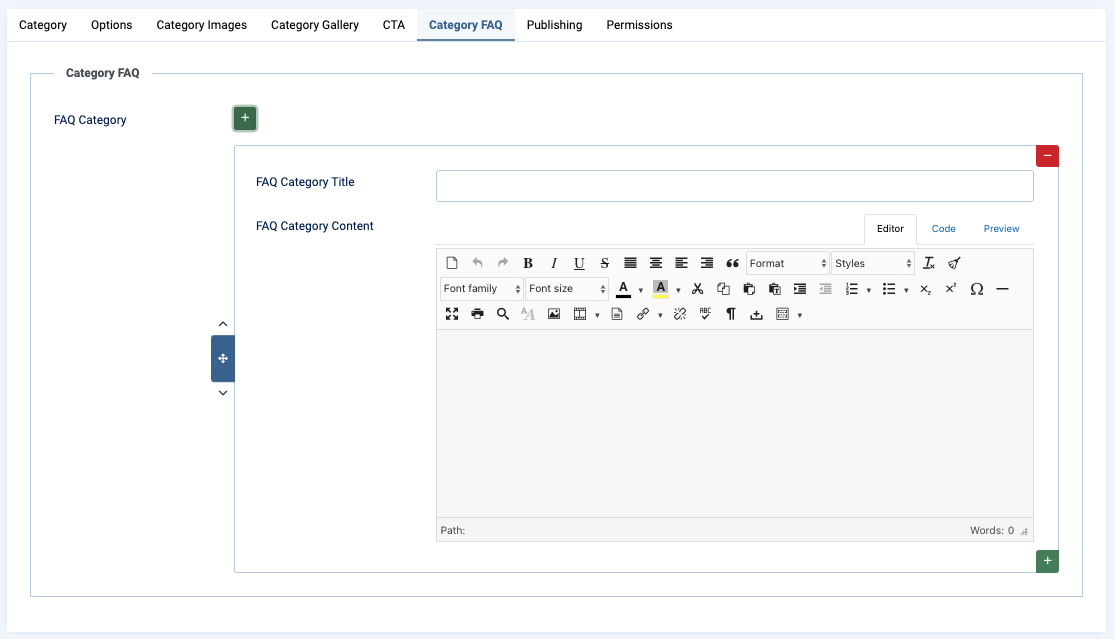Insert an image using the image icon

554,314
